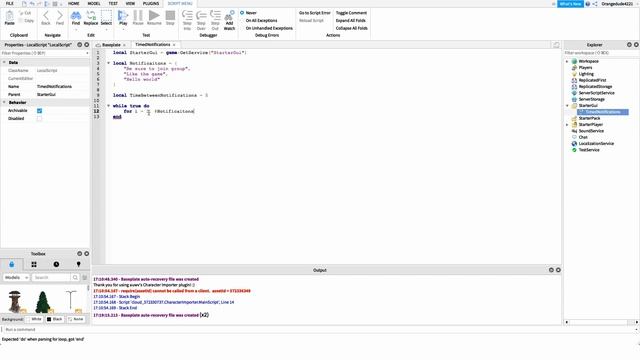
Task: Switch to the Baseplate document tab
Action: pyautogui.click(x=111, y=45)
